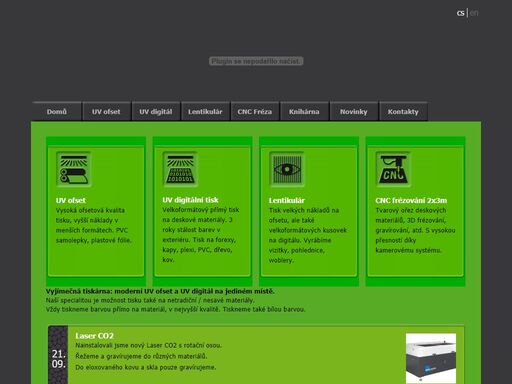Switch language to English (en)
This screenshot has height=384, width=512.
[474, 13]
